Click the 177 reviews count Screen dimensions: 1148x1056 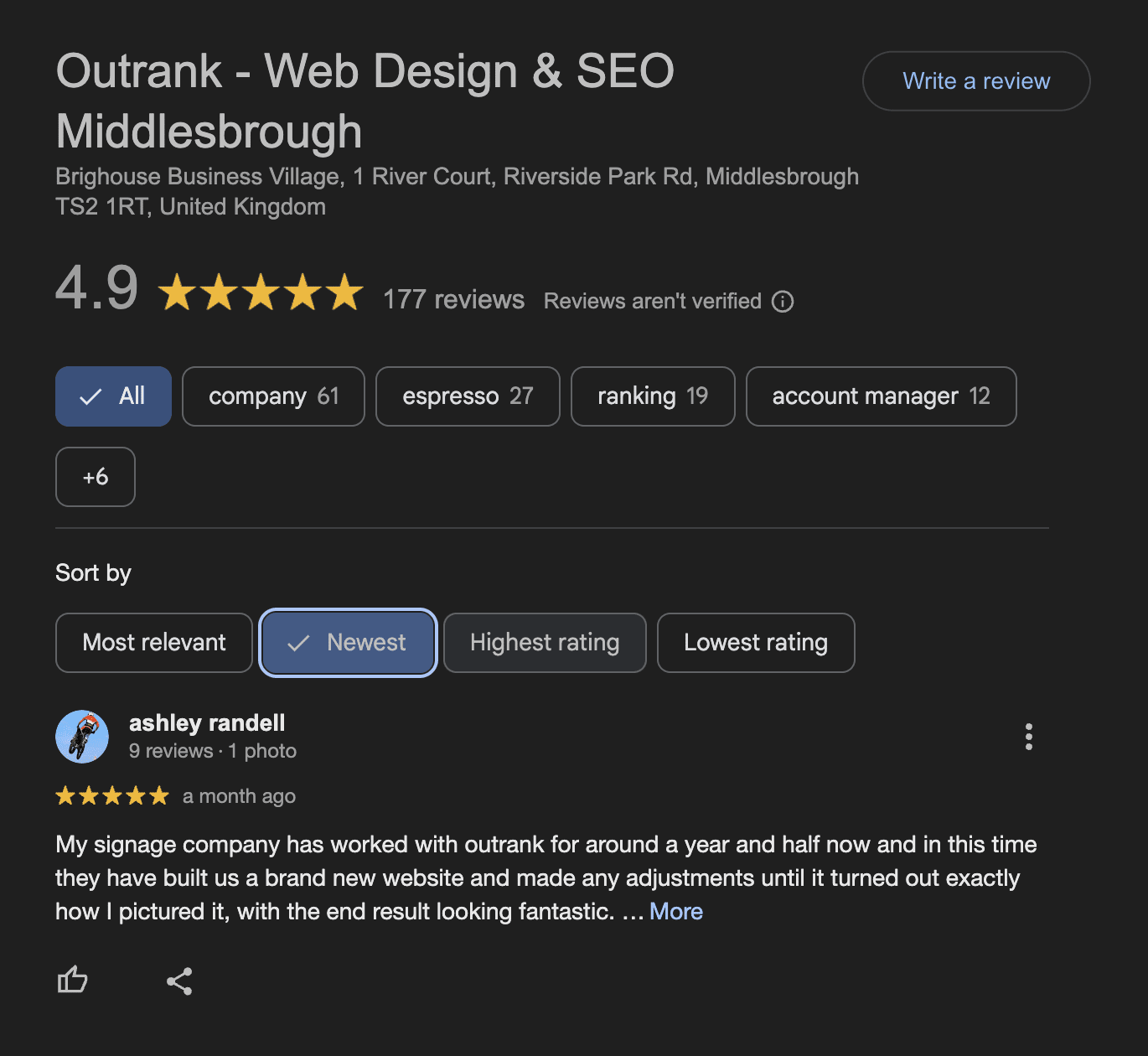click(x=453, y=299)
